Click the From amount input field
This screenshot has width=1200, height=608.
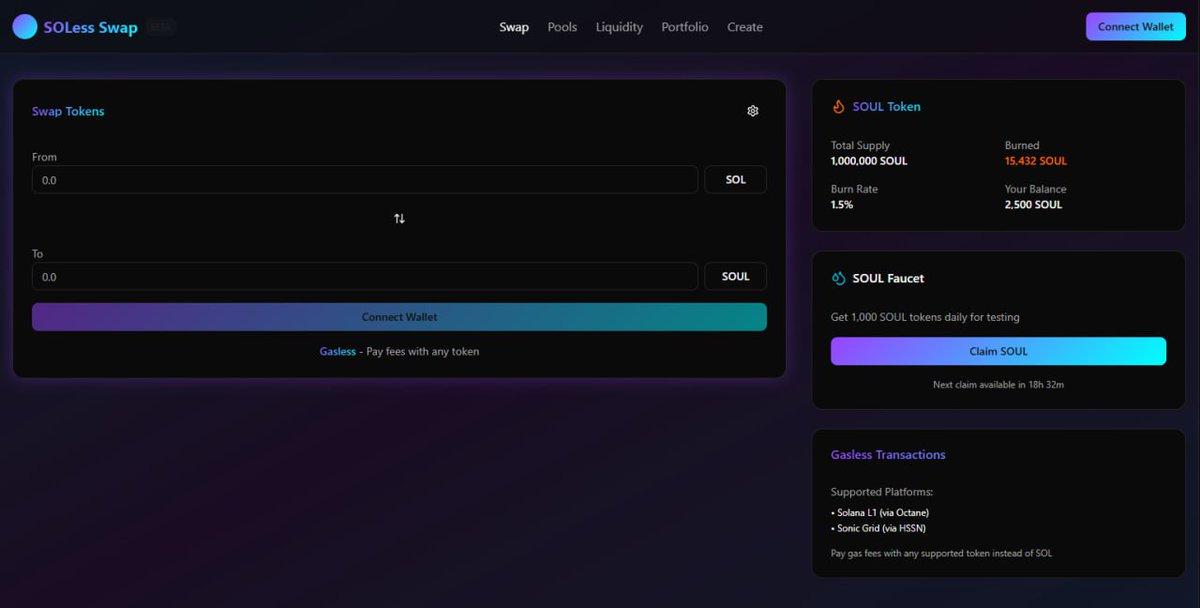[365, 179]
